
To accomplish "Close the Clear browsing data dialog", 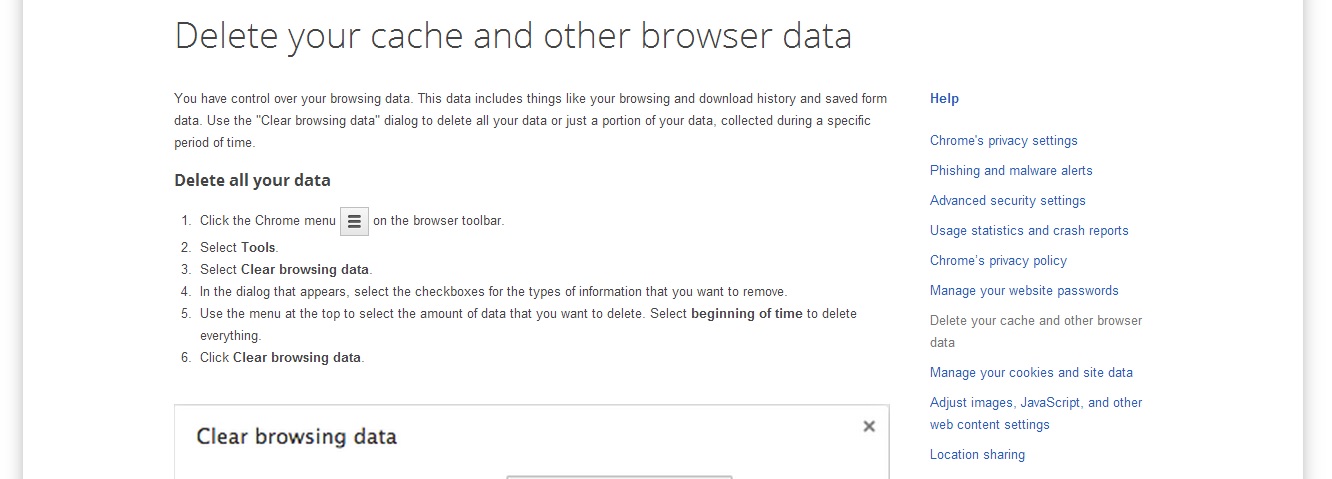I will pos(869,426).
